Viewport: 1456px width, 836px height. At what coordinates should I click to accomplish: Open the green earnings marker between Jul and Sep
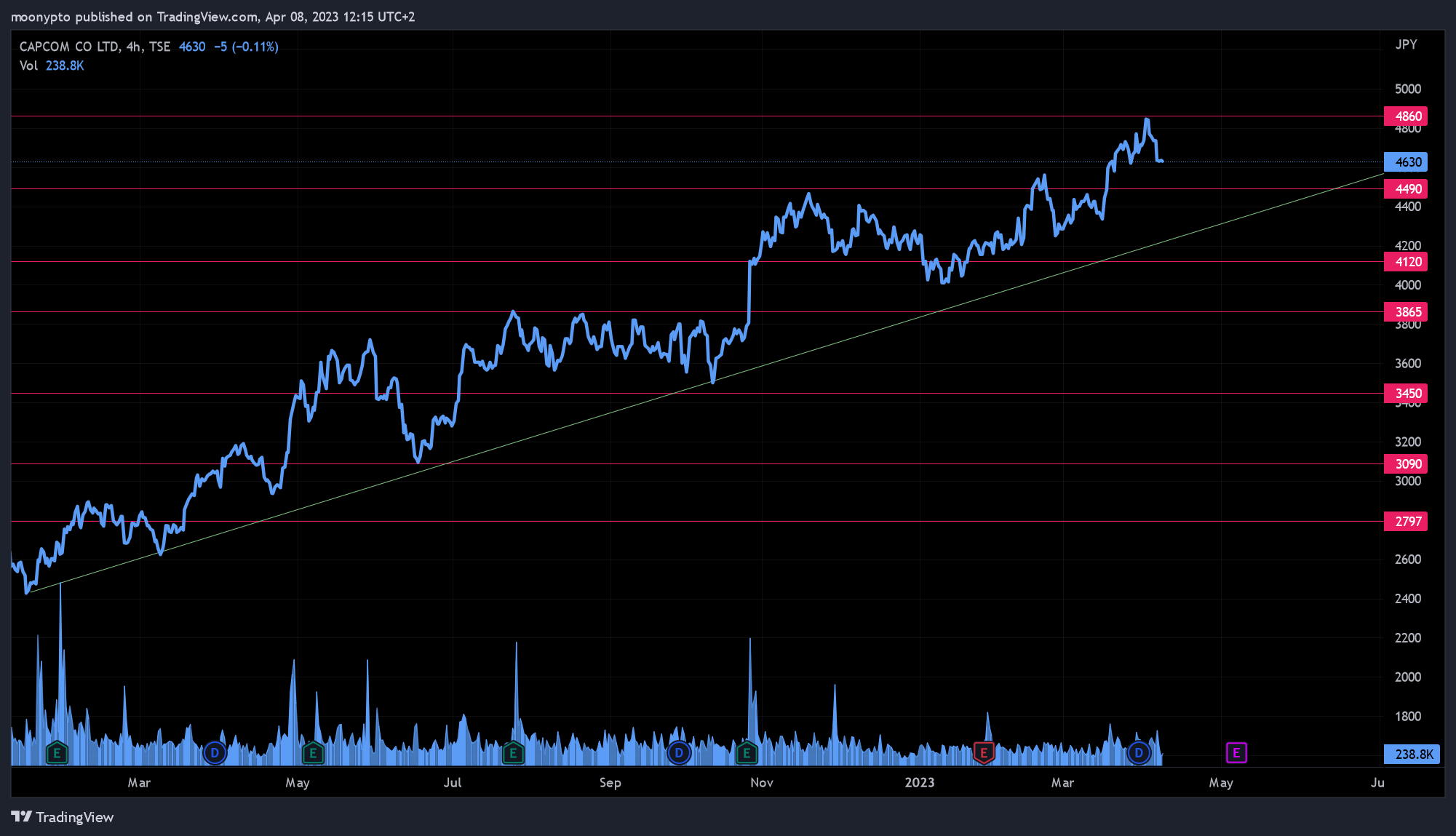(513, 753)
